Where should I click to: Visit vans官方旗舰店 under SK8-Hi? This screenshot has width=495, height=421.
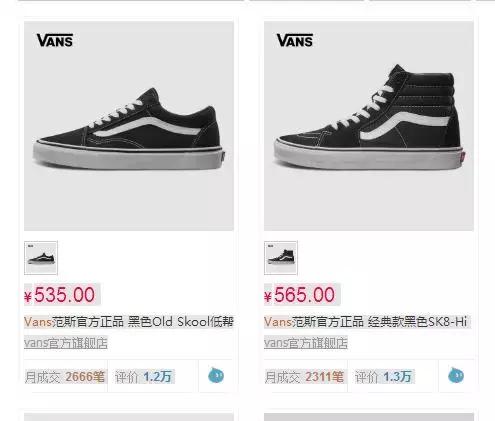coord(306,343)
